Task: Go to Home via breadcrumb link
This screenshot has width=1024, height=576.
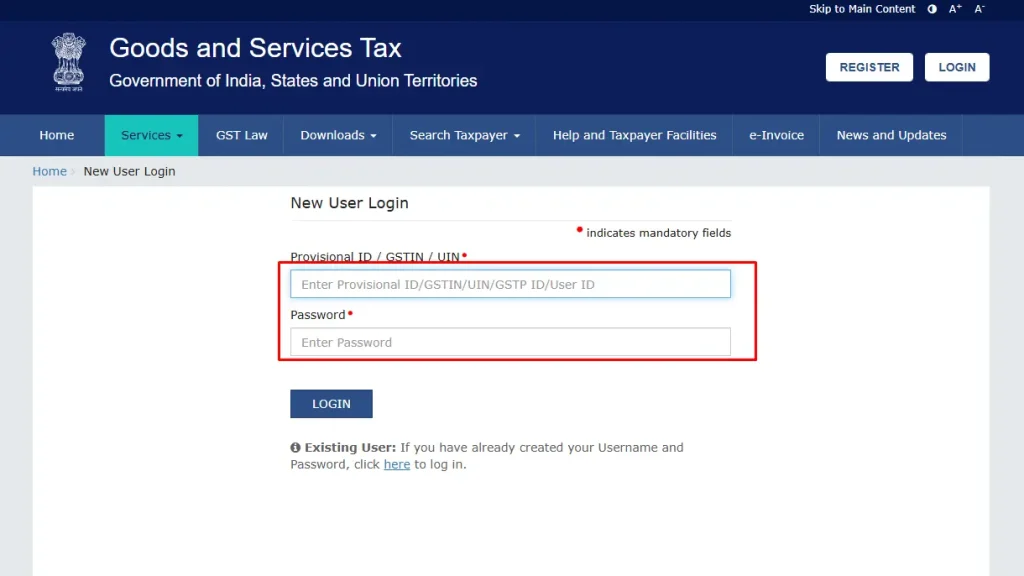Action: [50, 171]
